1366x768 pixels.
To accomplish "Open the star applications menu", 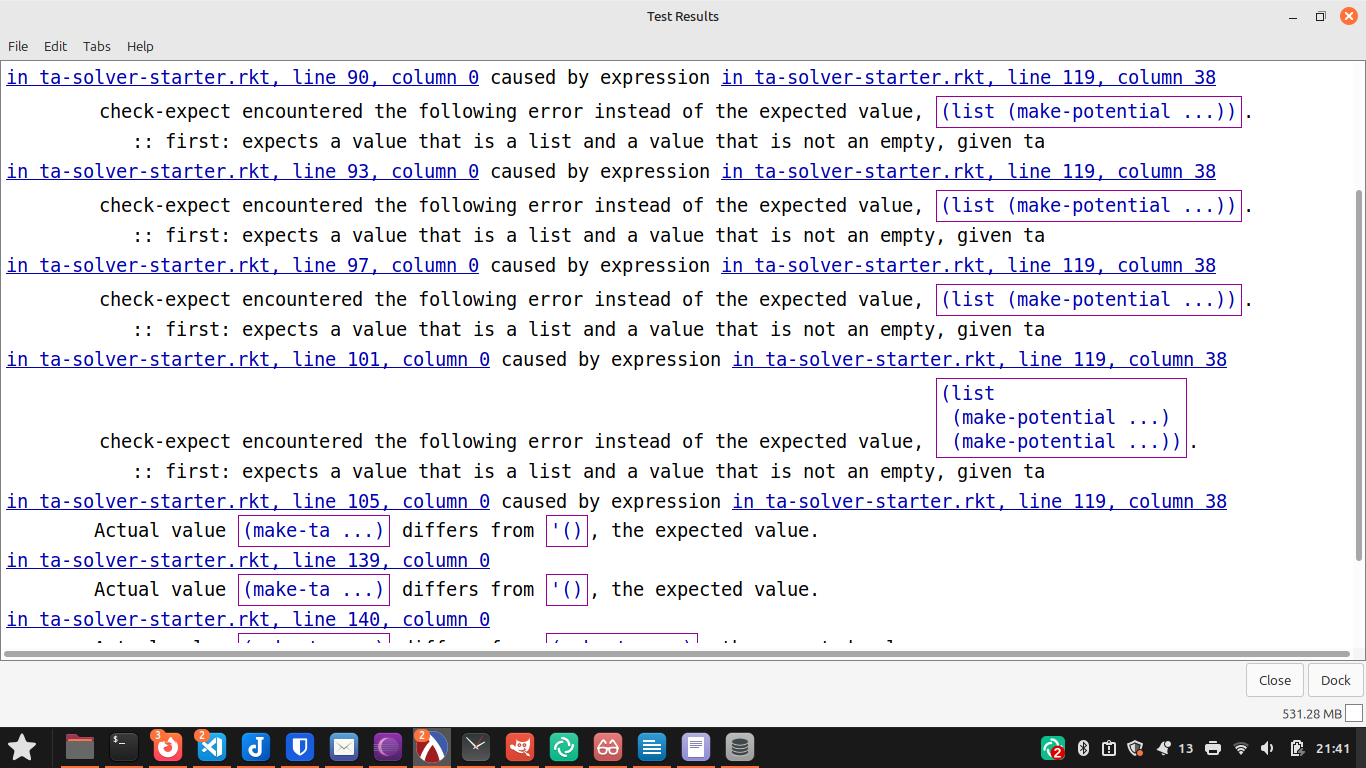I will 22,747.
